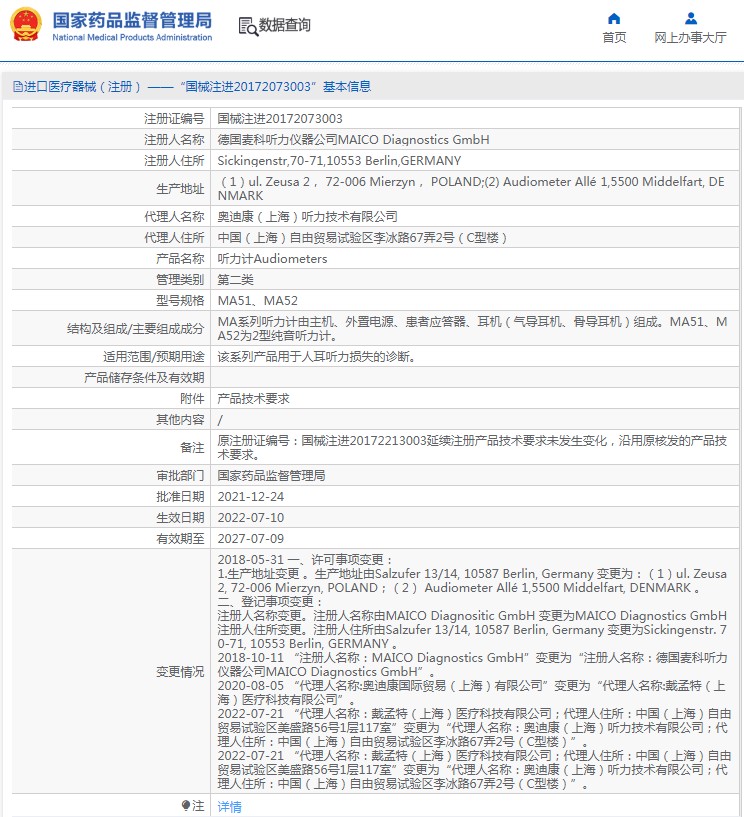Click the 附件 row label
744x817 pixels.
192,399
